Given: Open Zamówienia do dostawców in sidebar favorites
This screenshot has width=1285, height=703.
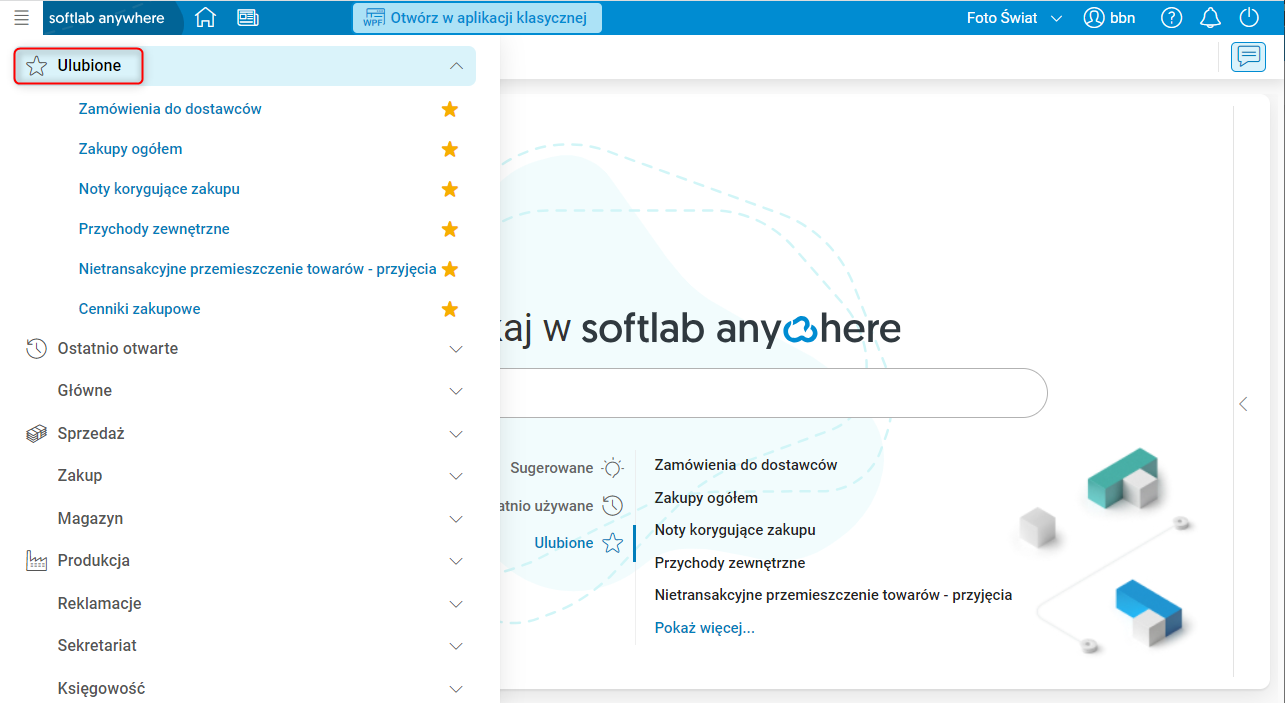Looking at the screenshot, I should [x=170, y=108].
